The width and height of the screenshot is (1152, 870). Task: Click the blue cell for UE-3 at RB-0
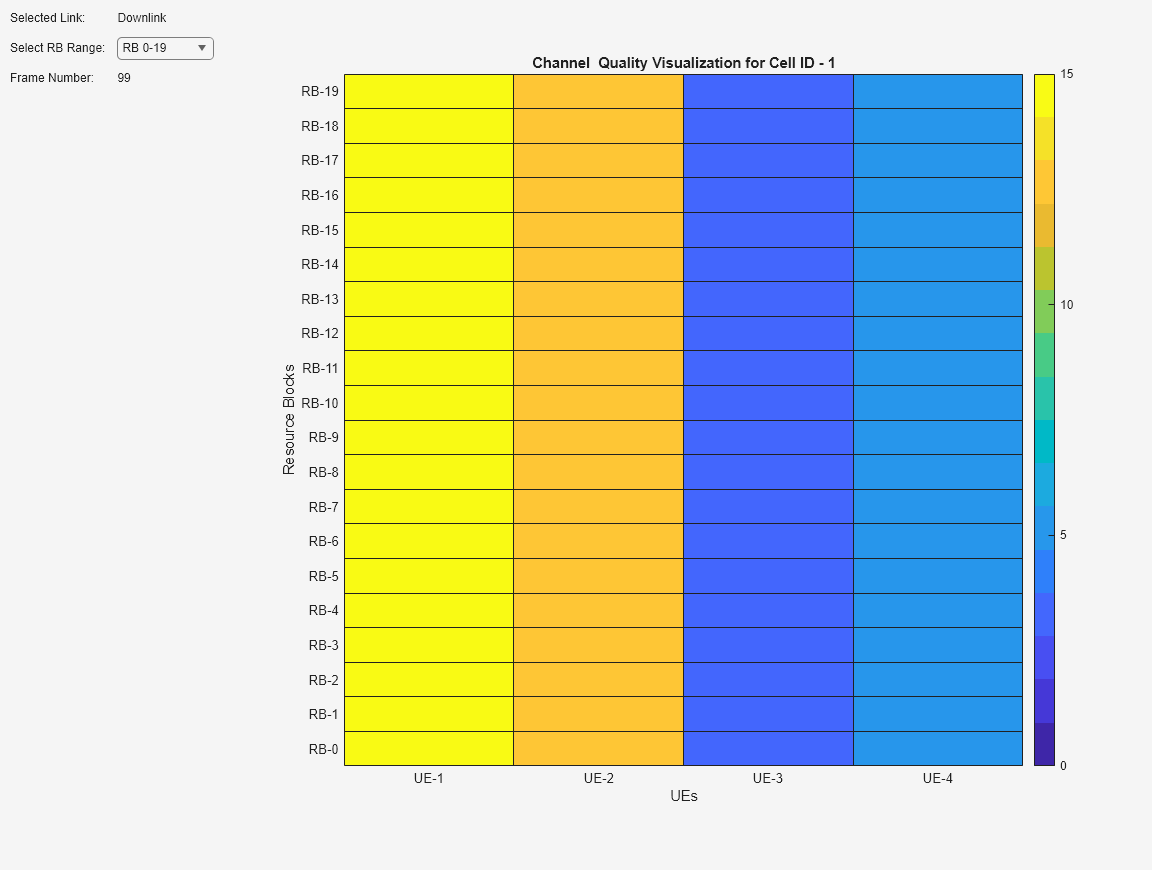[x=767, y=748]
